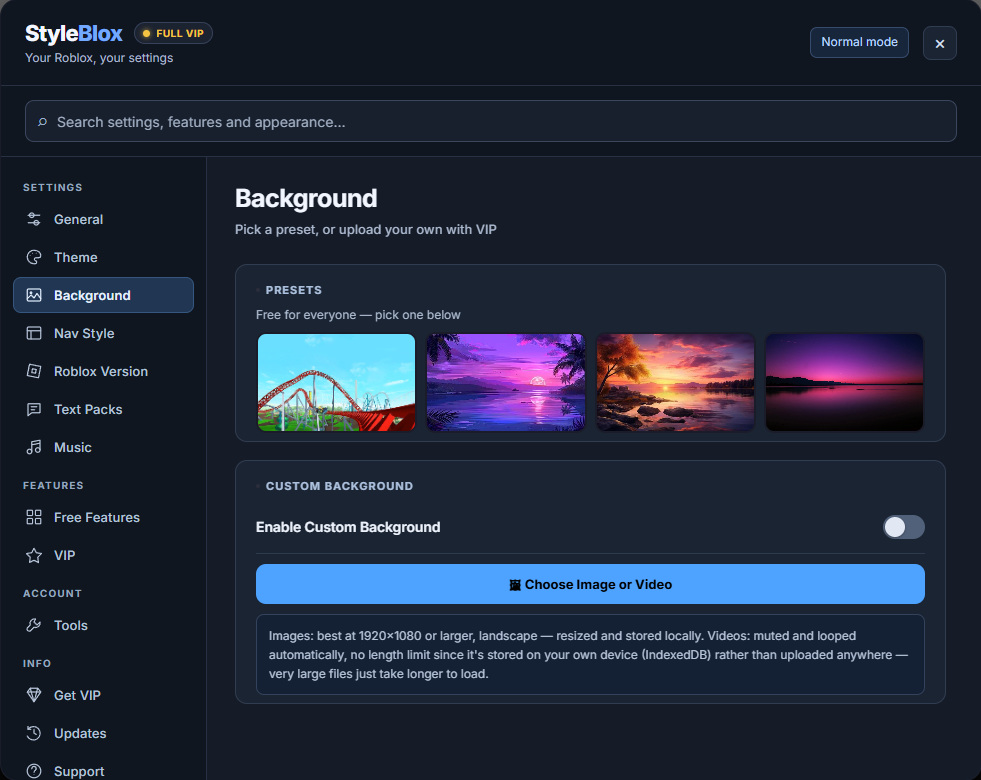This screenshot has width=981, height=780.
Task: Switch to Normal mode
Action: (x=859, y=43)
